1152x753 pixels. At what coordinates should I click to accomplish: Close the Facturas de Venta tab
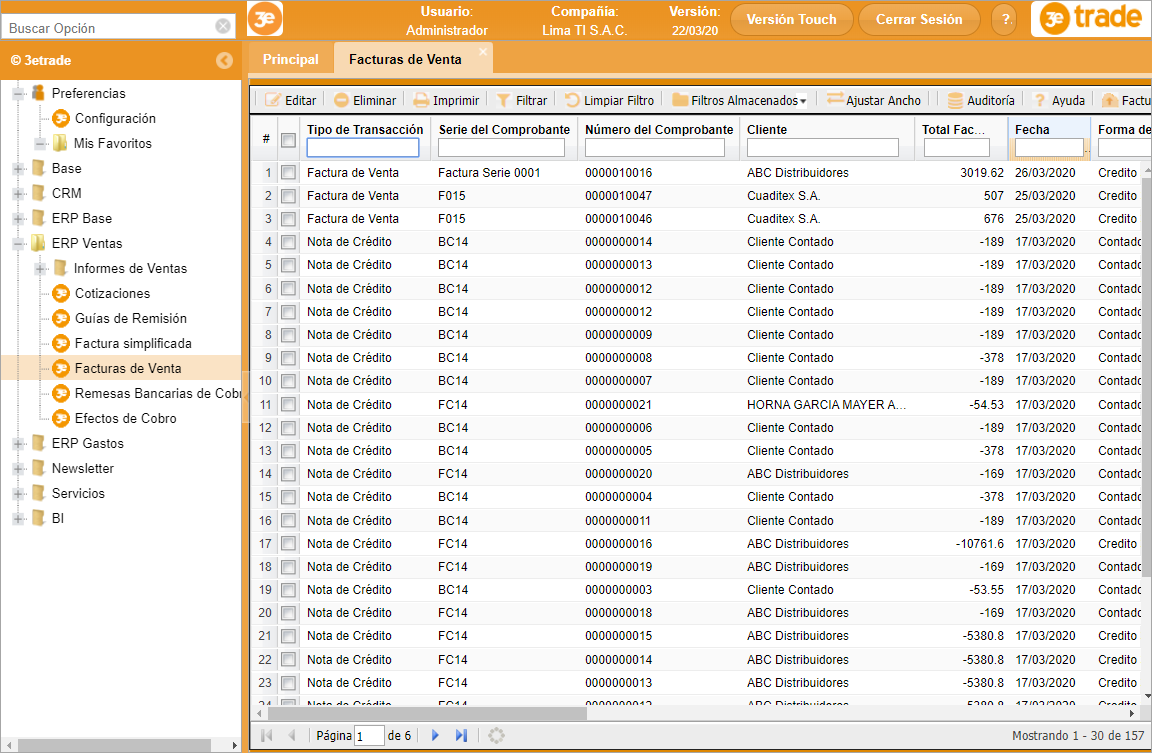tap(483, 51)
